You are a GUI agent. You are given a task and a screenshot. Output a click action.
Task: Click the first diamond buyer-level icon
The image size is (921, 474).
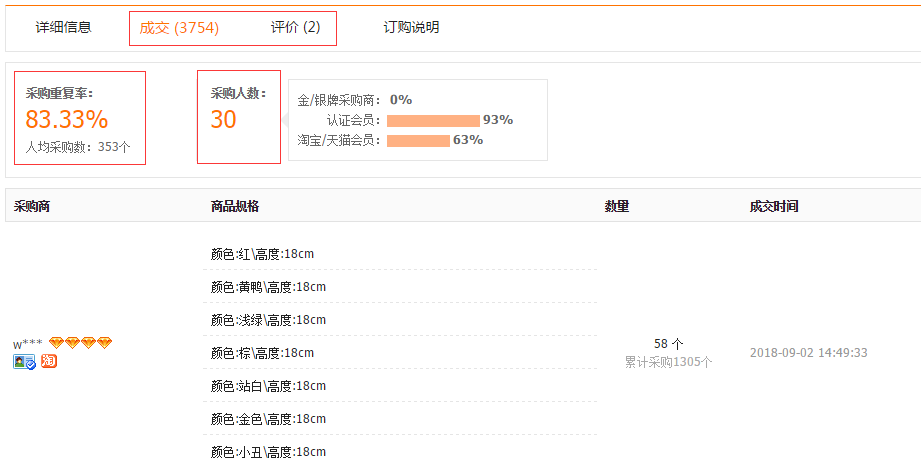56,343
